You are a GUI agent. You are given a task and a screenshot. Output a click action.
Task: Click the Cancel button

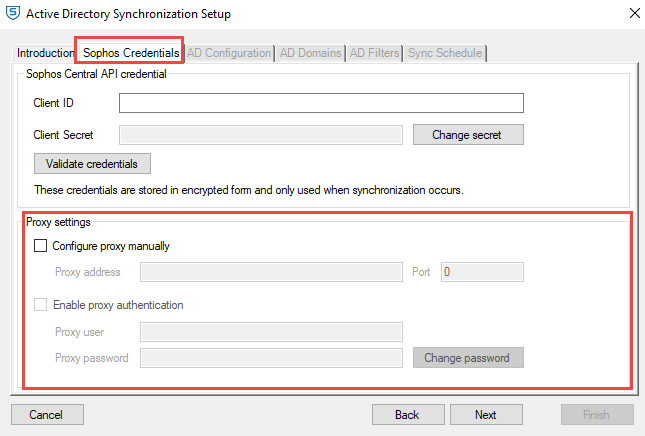tap(47, 414)
